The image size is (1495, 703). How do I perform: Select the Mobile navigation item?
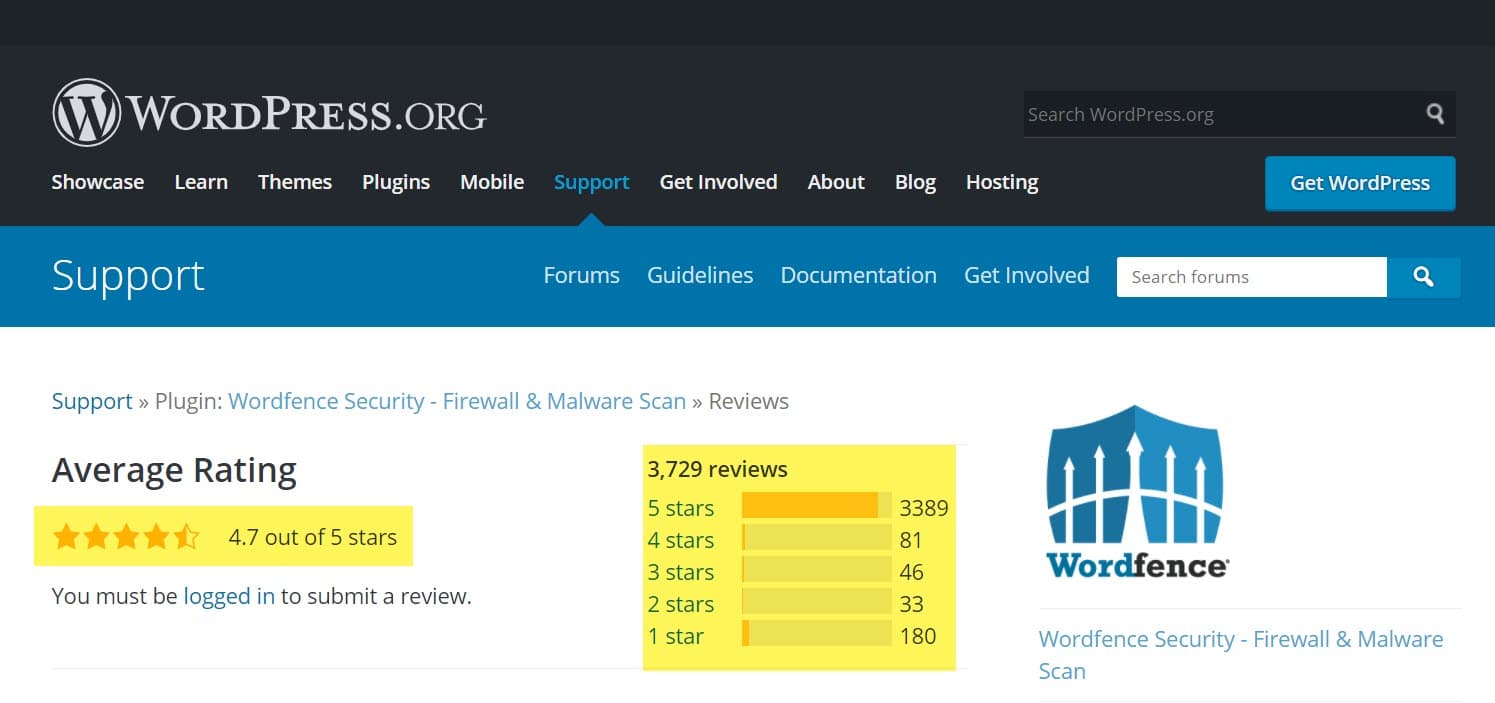pyautogui.click(x=491, y=182)
